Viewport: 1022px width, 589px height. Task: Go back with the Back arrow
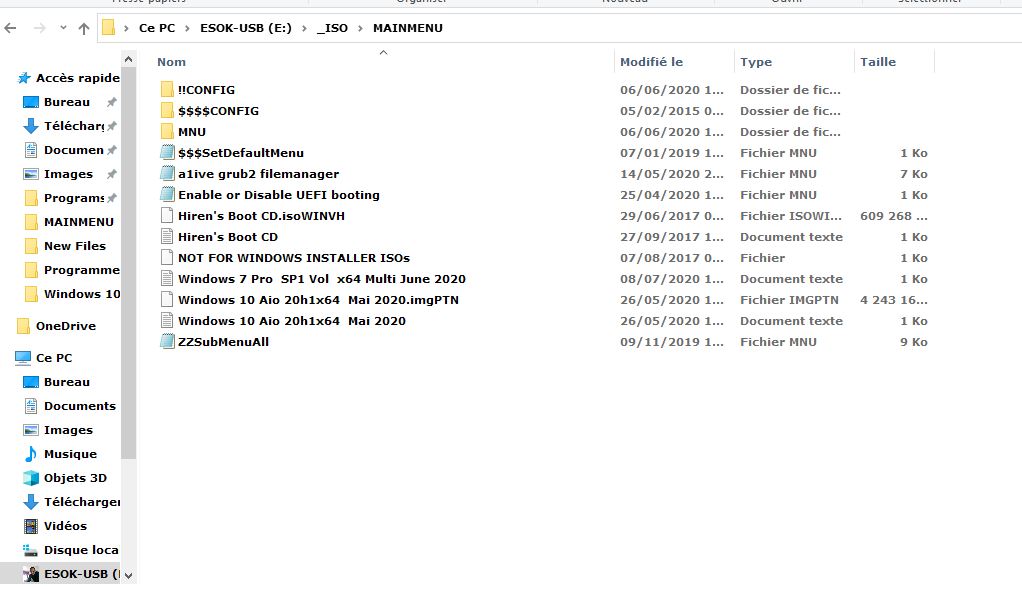point(10,28)
